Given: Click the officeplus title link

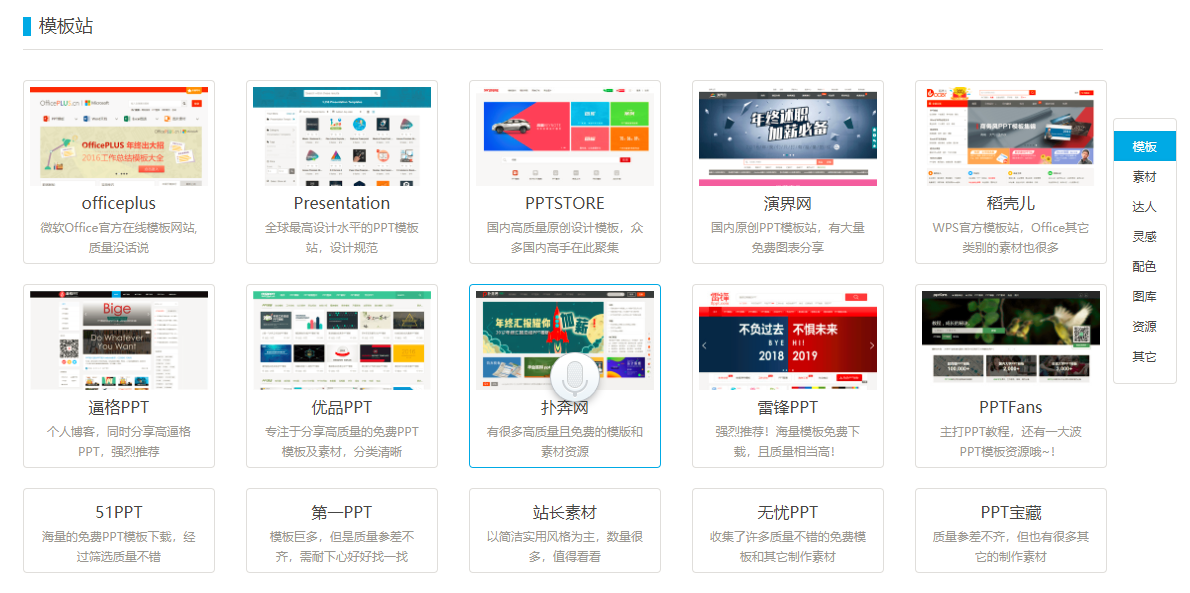Looking at the screenshot, I should pos(119,203).
